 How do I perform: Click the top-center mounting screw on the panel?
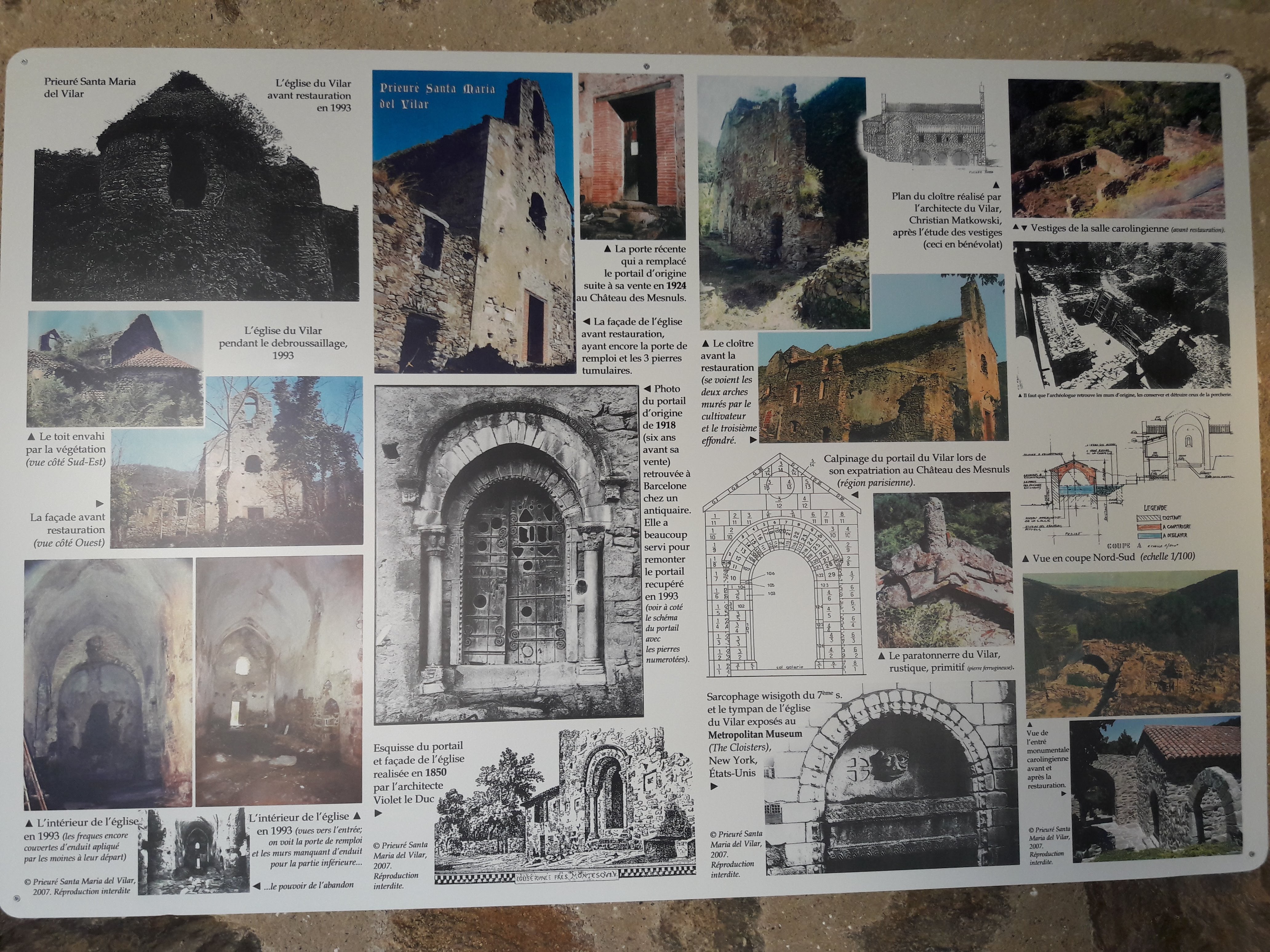pos(647,66)
